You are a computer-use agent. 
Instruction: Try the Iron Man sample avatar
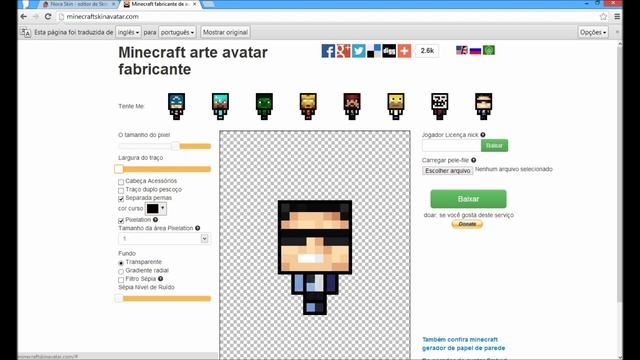[308, 106]
